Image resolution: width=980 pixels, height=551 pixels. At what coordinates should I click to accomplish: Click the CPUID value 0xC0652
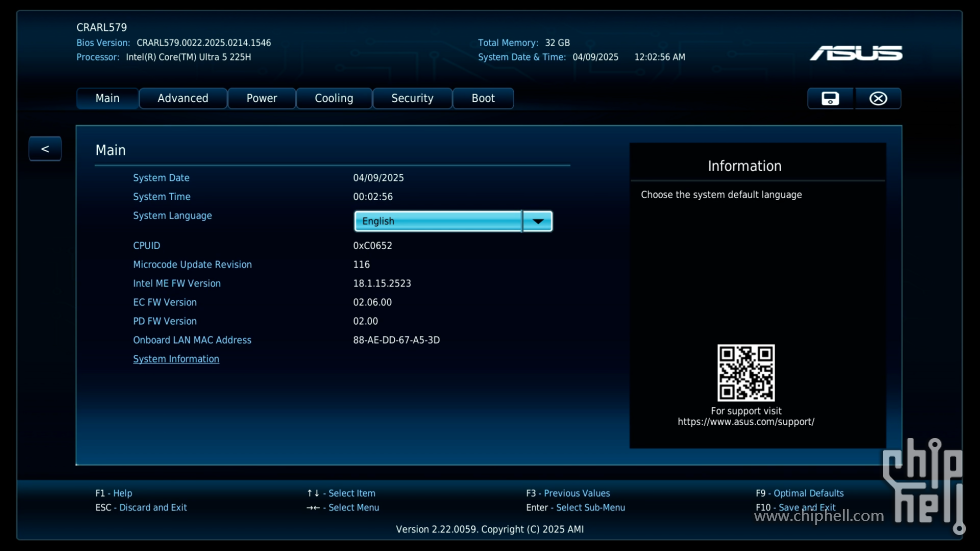click(372, 246)
